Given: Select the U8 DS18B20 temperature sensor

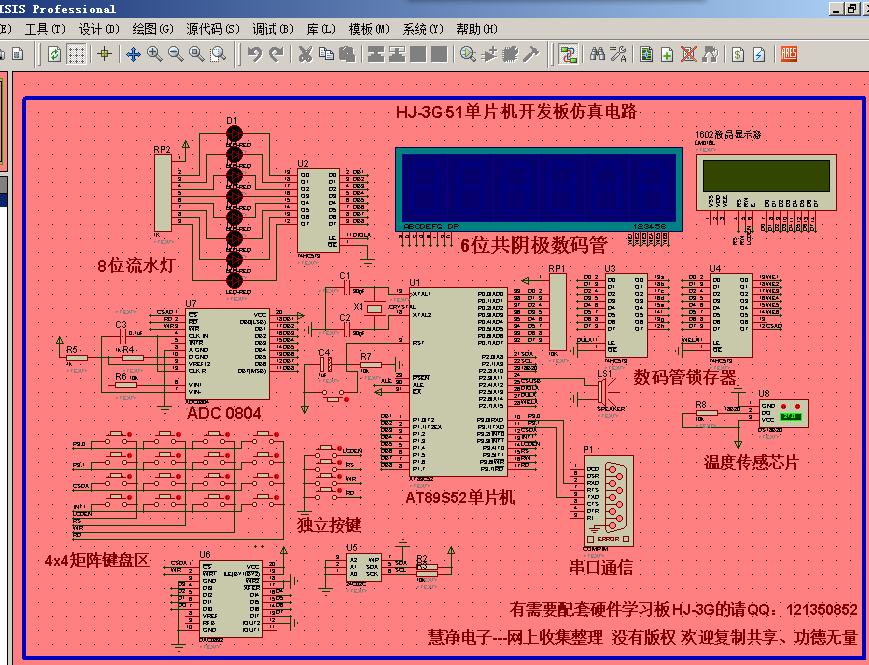Looking at the screenshot, I should click(784, 413).
